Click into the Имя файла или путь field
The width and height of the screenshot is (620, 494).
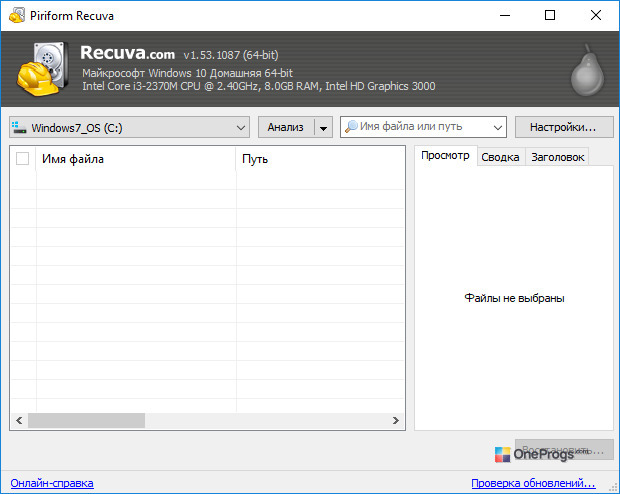[423, 127]
